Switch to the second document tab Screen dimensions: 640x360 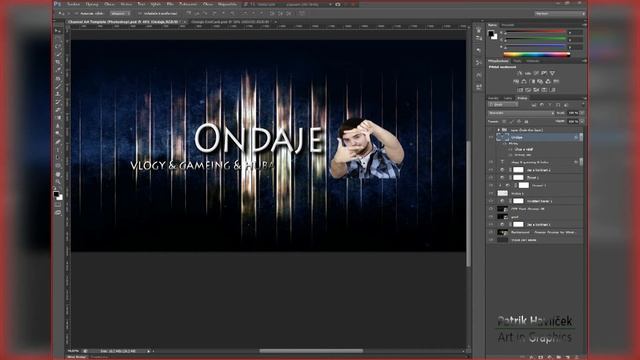230,22
